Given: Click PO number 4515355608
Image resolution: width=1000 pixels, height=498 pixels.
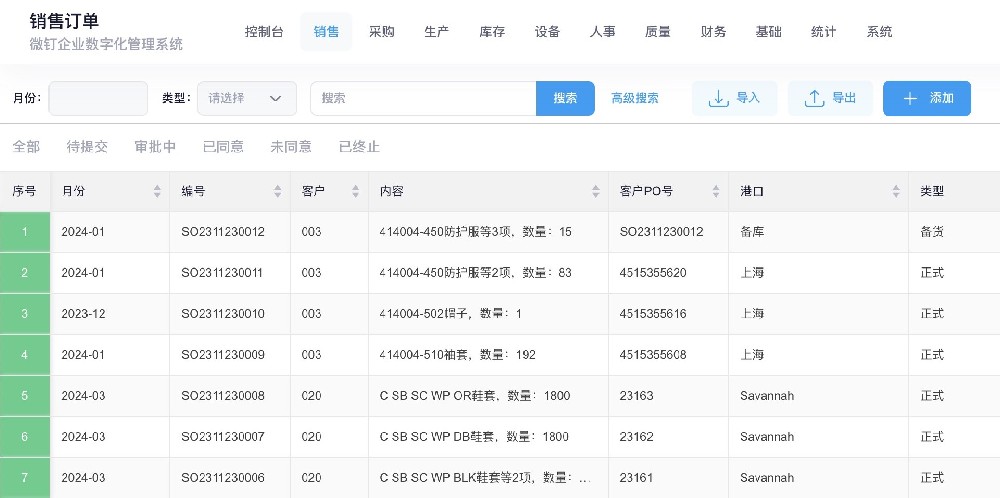Looking at the screenshot, I should tap(653, 355).
